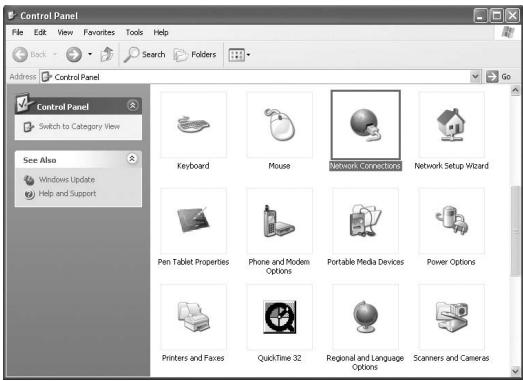Click the Control Panel title bar icon
The width and height of the screenshot is (523, 381).
(x=12, y=15)
